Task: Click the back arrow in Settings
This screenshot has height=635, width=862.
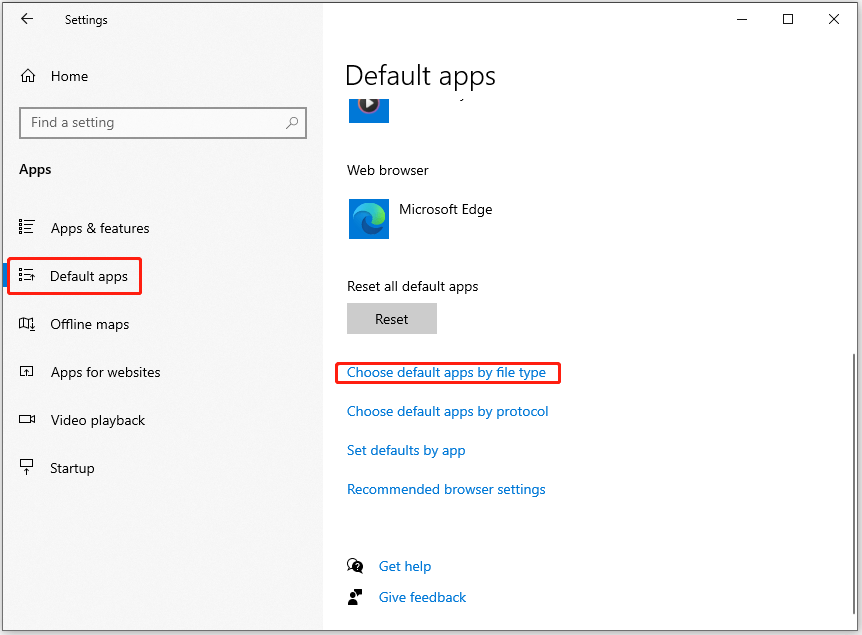Action: coord(27,19)
